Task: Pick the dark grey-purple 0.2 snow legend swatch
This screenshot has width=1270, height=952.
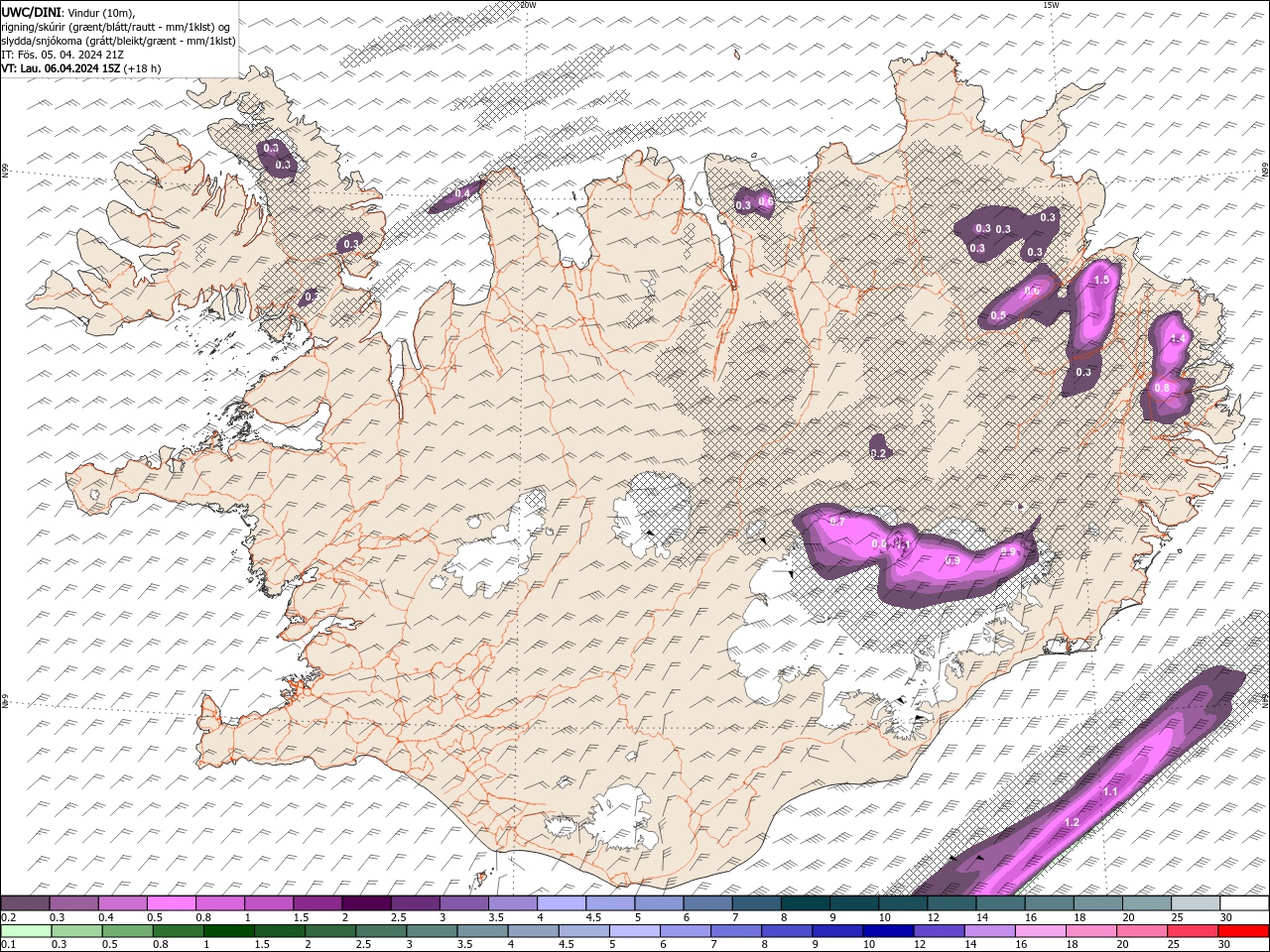Action: tap(26, 903)
